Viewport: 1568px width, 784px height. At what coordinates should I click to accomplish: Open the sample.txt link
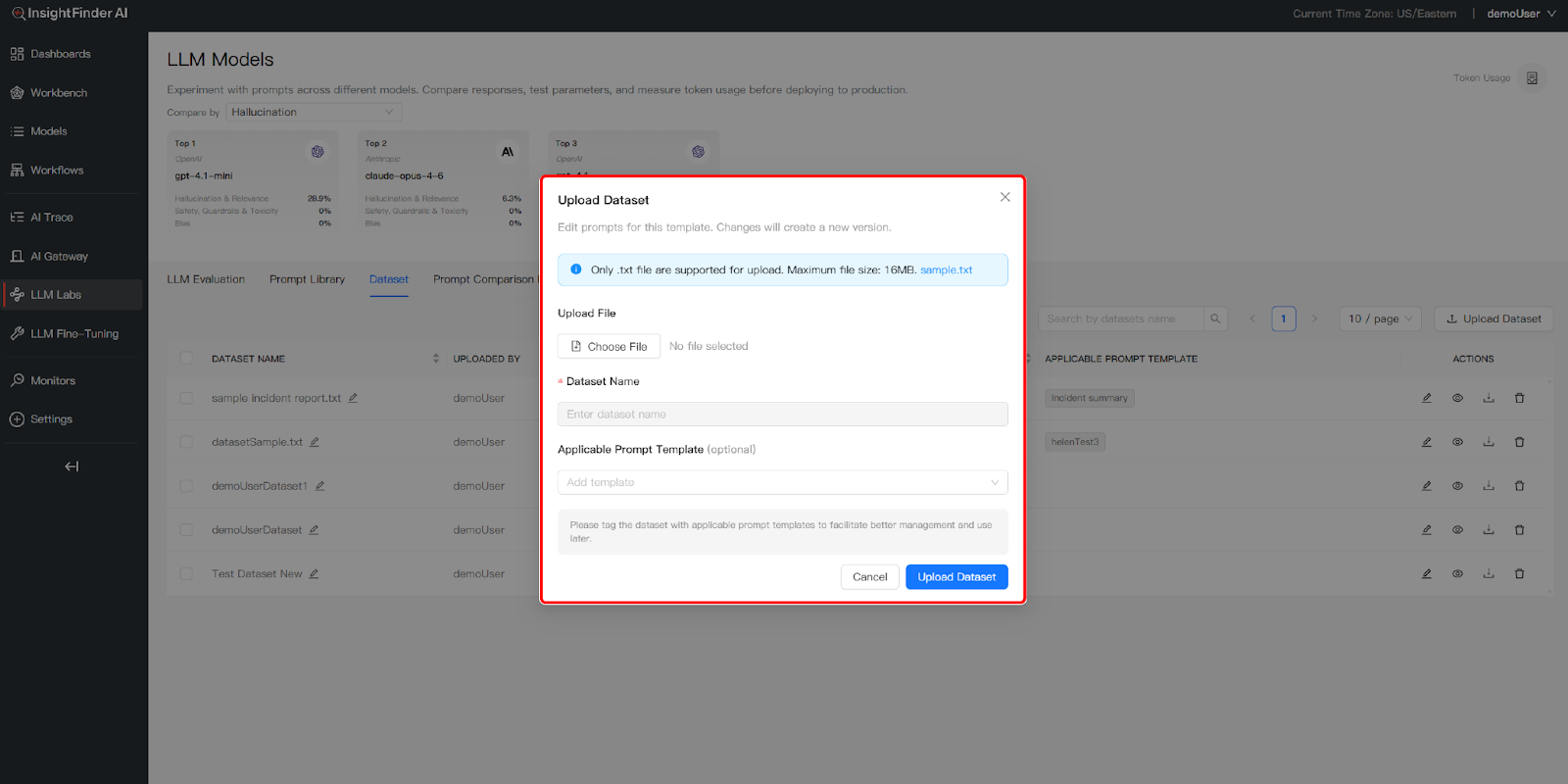[x=946, y=270]
